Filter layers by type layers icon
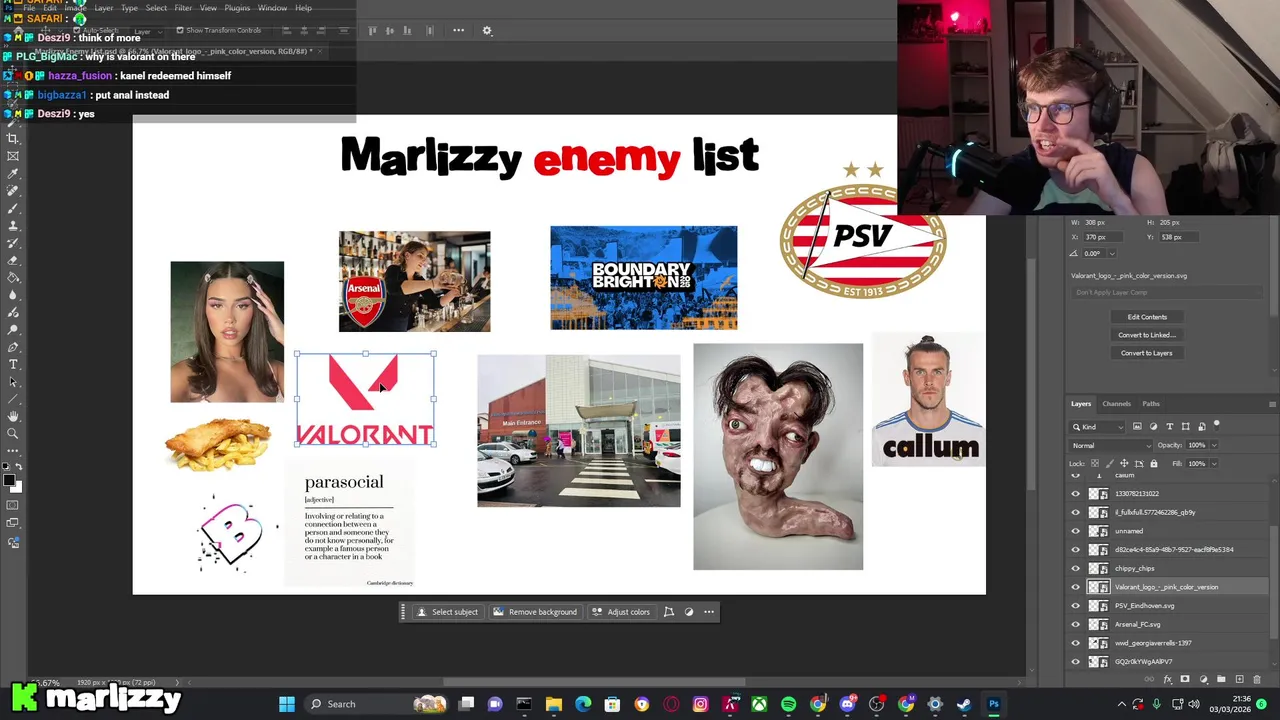The height and width of the screenshot is (720, 1280). 1170,426
